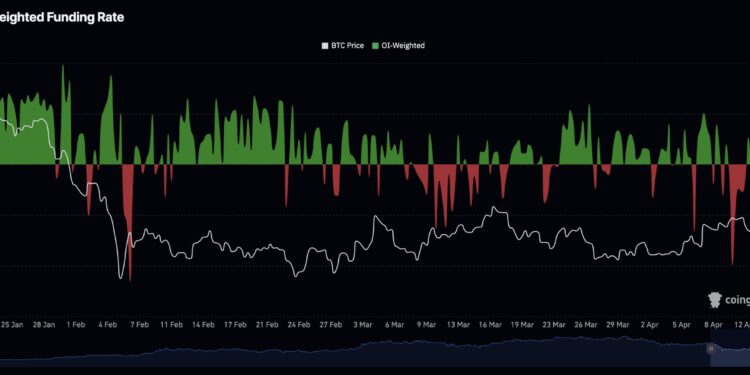
Task: Click the '13 Mar' axis label
Action: tap(458, 325)
